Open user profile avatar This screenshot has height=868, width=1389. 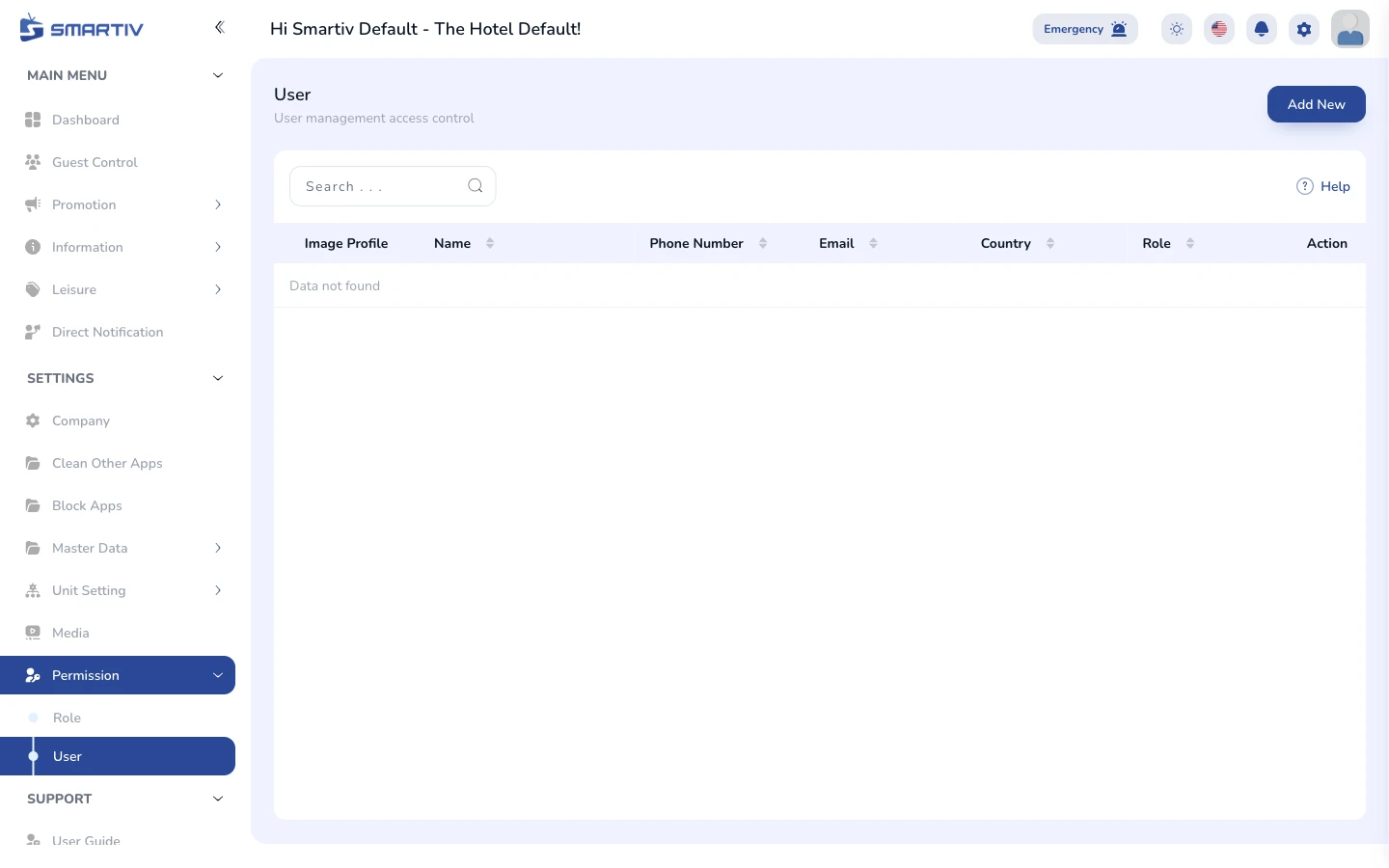1350,29
